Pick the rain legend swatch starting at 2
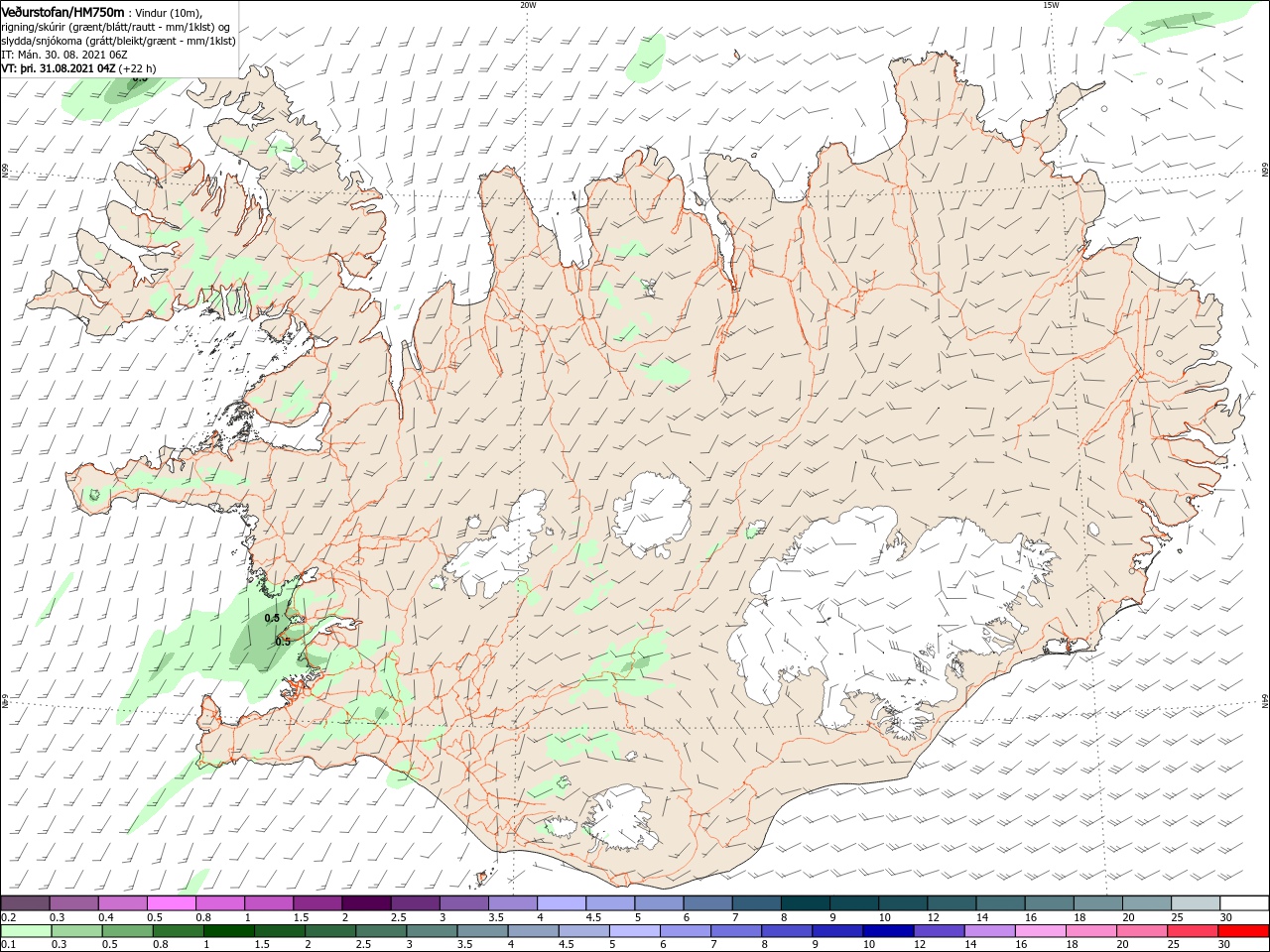The width and height of the screenshot is (1270, 952). (332, 931)
